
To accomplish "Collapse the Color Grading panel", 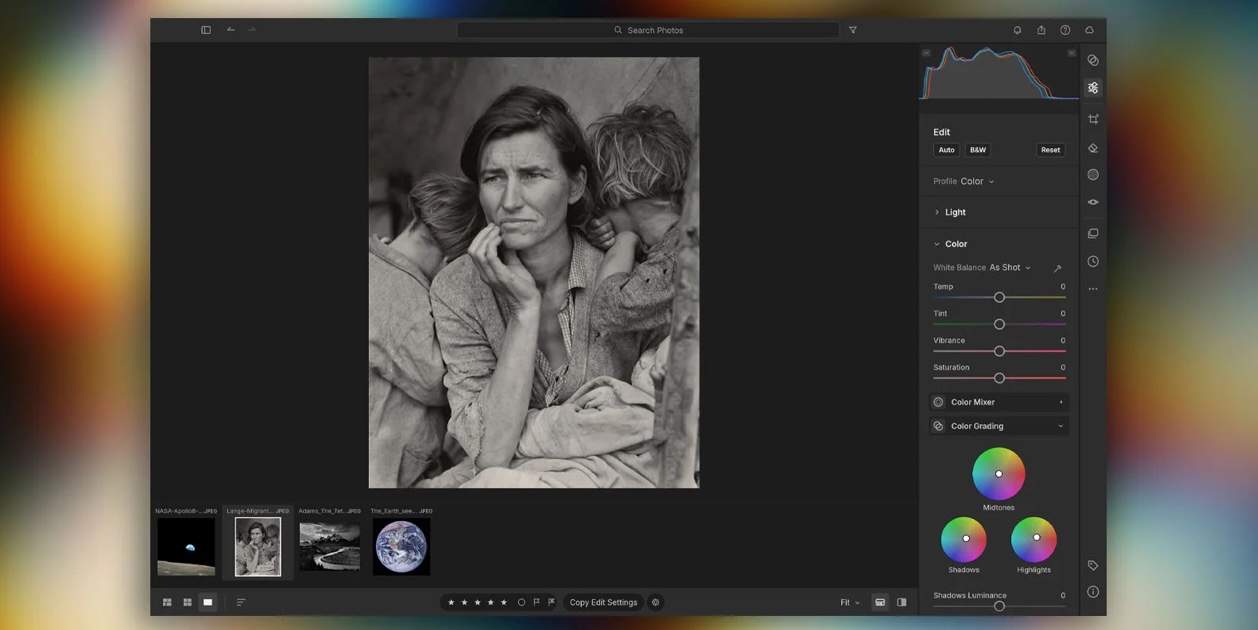I will point(999,426).
